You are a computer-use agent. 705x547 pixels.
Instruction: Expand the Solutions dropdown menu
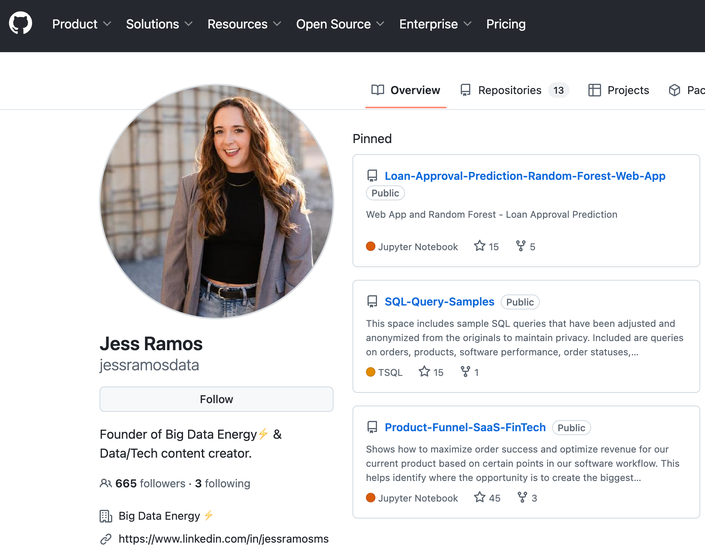tap(159, 24)
